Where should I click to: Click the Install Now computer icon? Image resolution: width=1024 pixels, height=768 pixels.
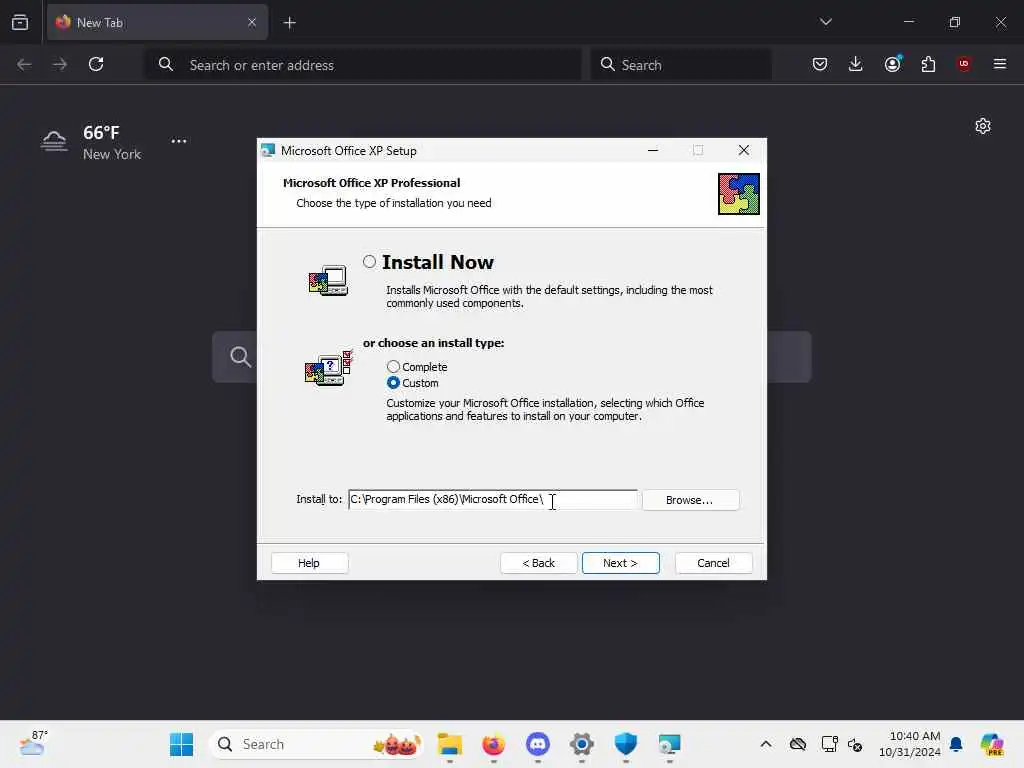pyautogui.click(x=328, y=281)
